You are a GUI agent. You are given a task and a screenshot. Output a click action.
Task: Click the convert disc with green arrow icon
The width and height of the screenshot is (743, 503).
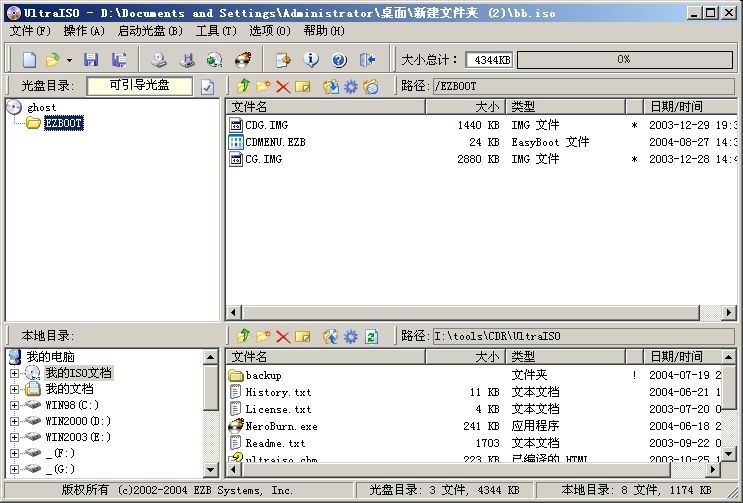(215, 60)
